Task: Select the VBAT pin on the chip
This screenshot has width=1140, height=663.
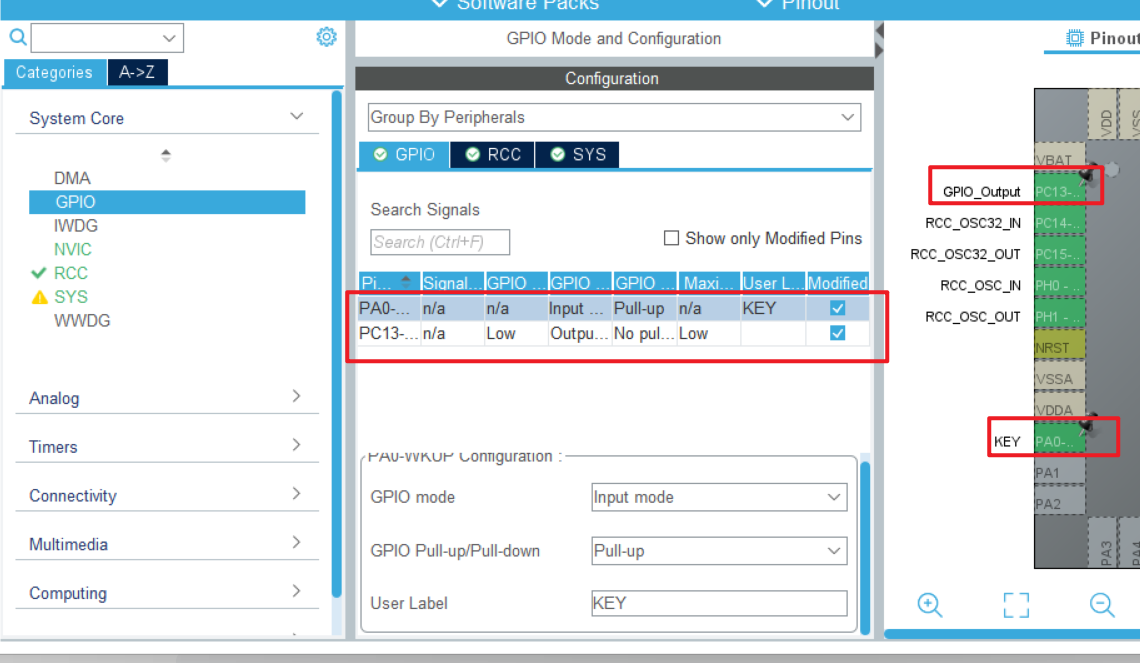Action: [1059, 158]
